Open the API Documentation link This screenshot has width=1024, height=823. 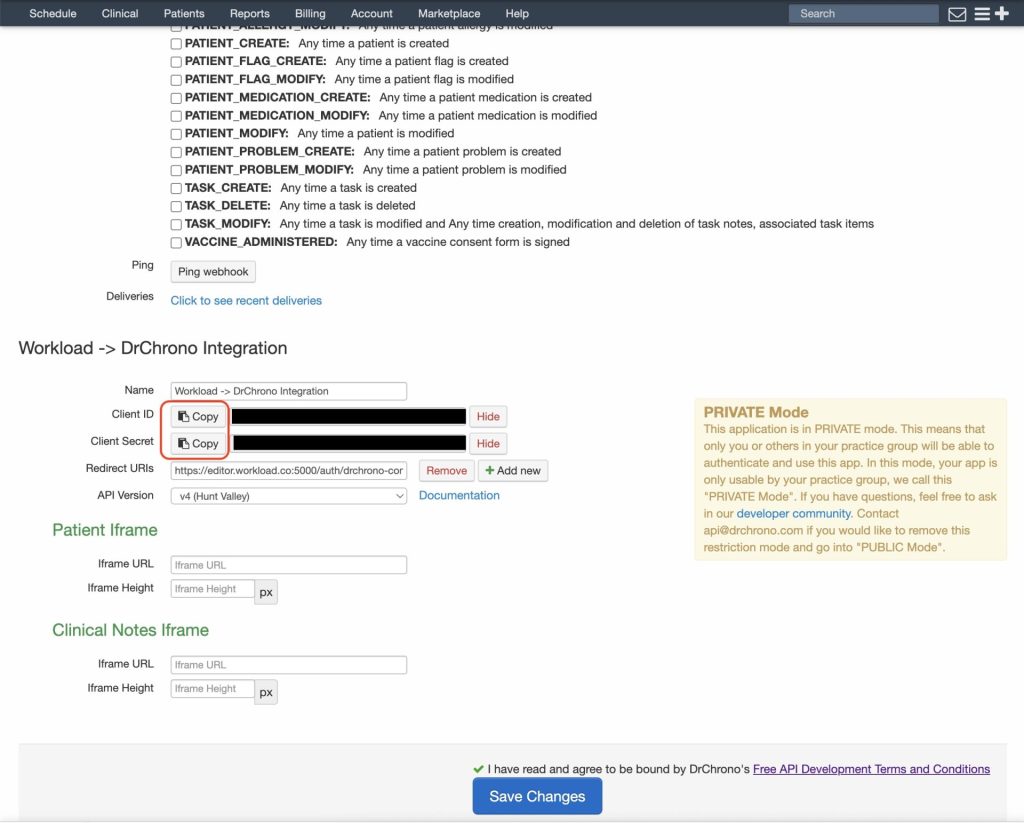(x=459, y=496)
